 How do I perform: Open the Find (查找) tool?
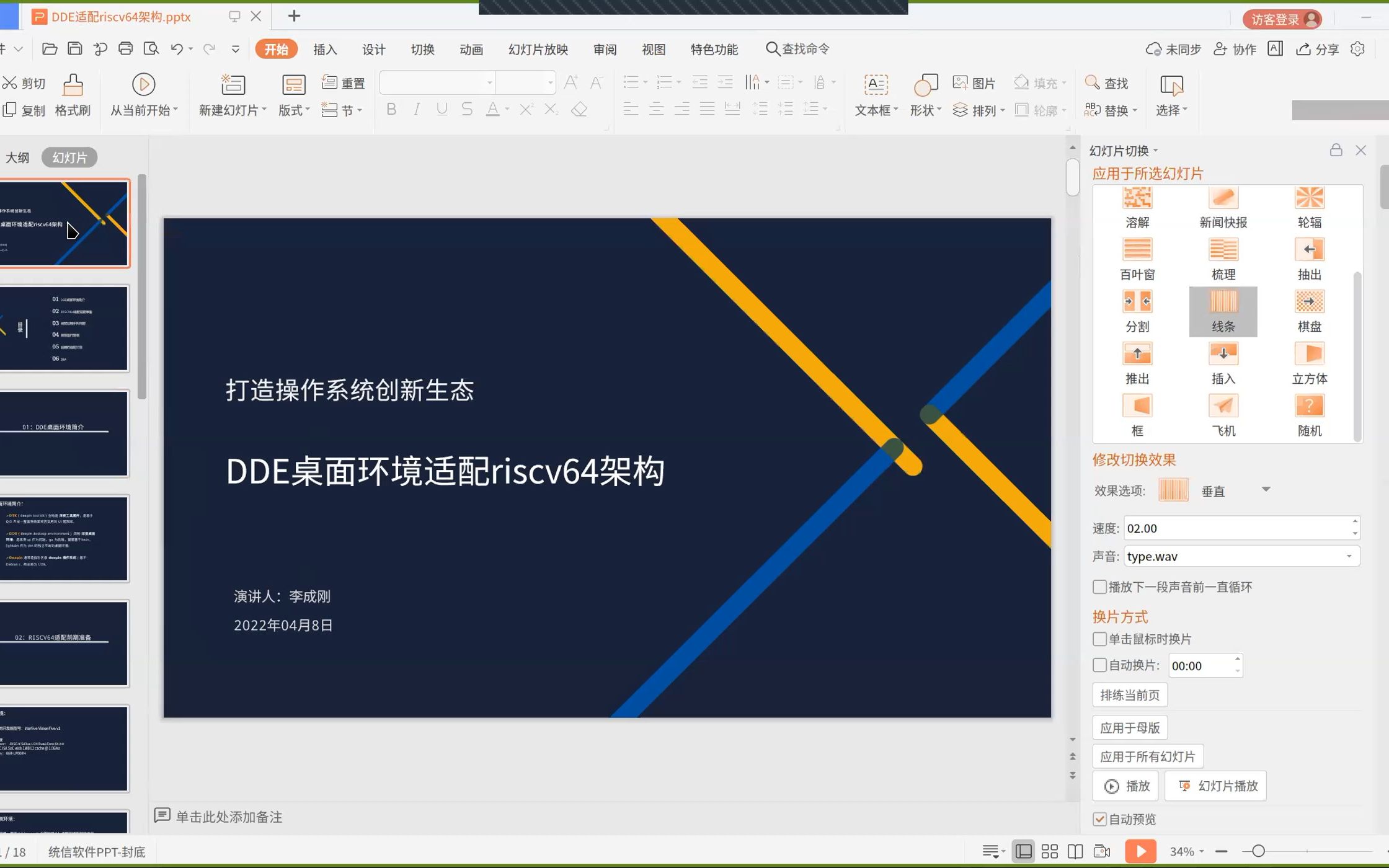pos(1106,83)
